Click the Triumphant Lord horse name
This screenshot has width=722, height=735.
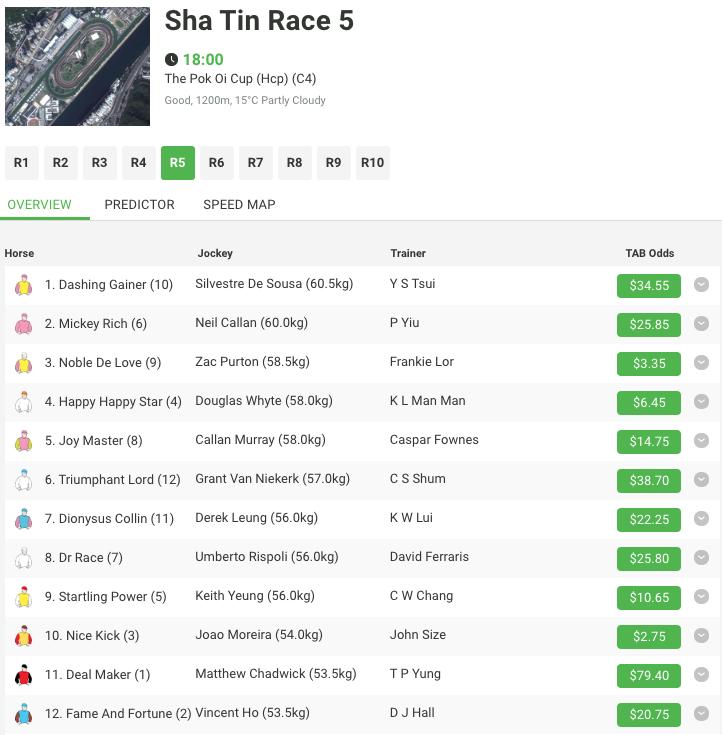[113, 480]
